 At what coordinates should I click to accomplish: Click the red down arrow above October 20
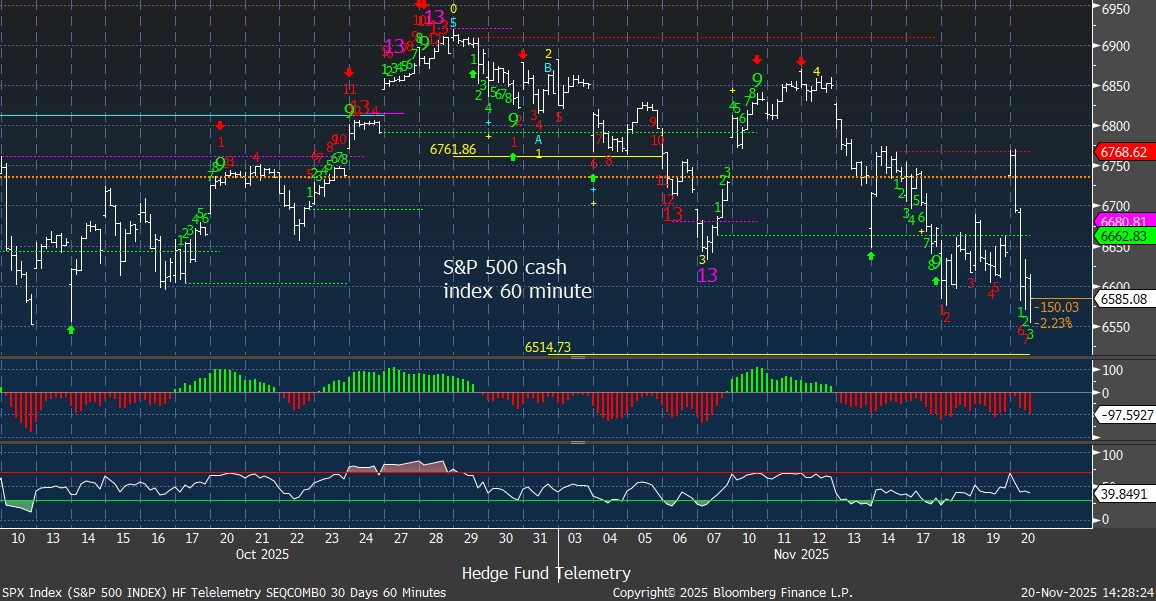[220, 125]
